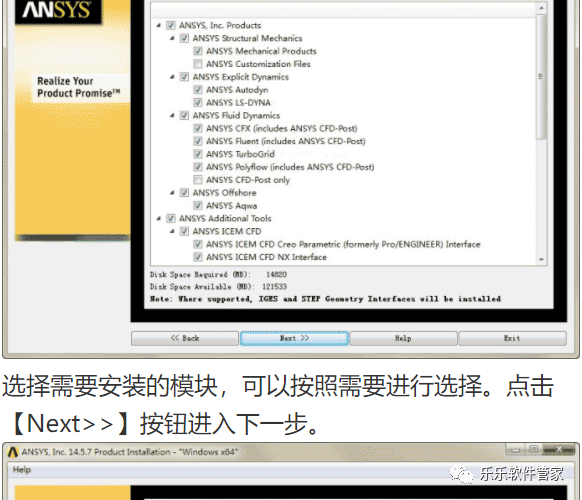The height and width of the screenshot is (500, 582).
Task: Click the ANSYS logo in the sidebar
Action: pos(58,11)
